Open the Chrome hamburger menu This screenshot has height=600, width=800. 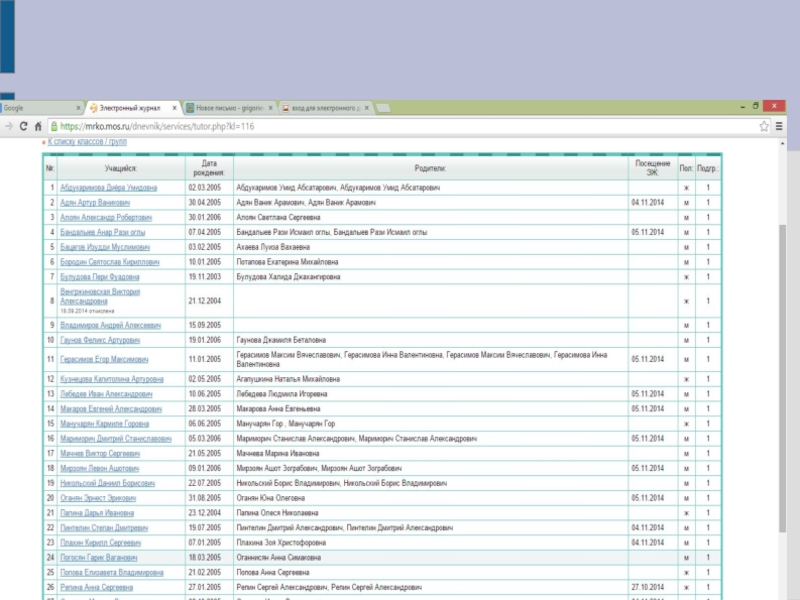tap(780, 126)
